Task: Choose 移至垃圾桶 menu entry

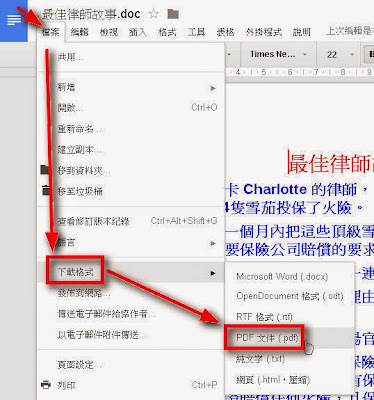Action: (x=131, y=191)
